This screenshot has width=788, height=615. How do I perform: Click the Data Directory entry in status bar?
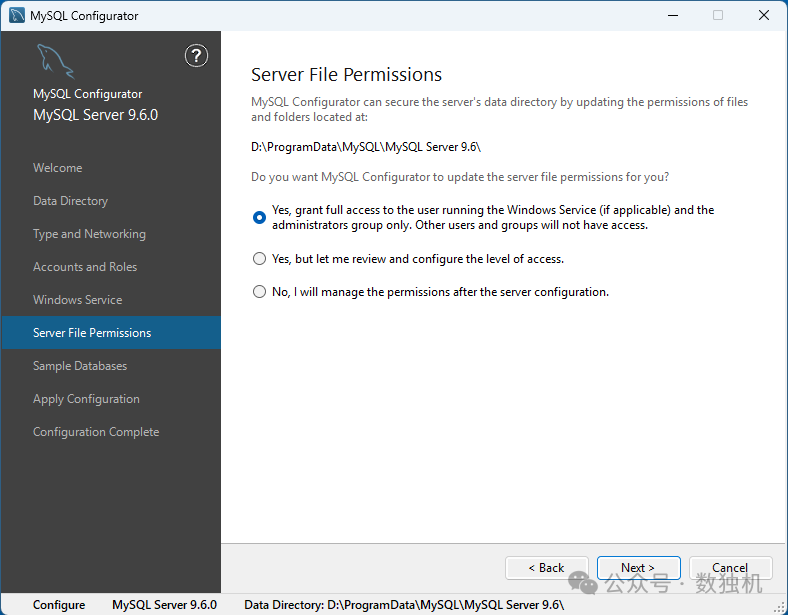[404, 605]
